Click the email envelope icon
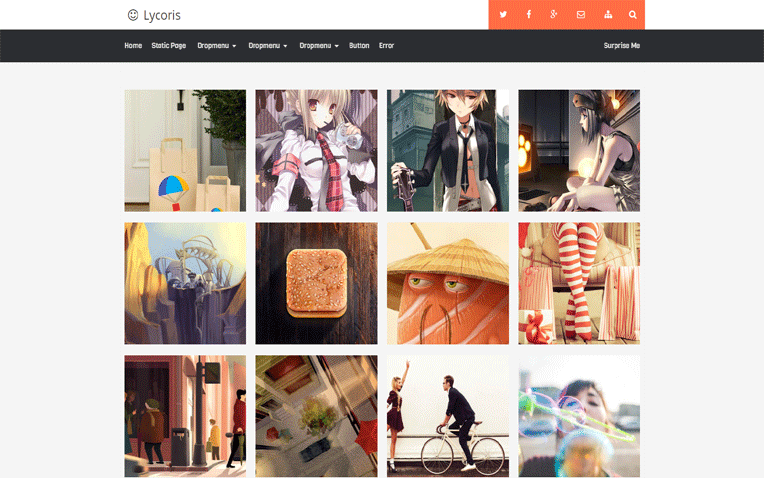 (581, 15)
